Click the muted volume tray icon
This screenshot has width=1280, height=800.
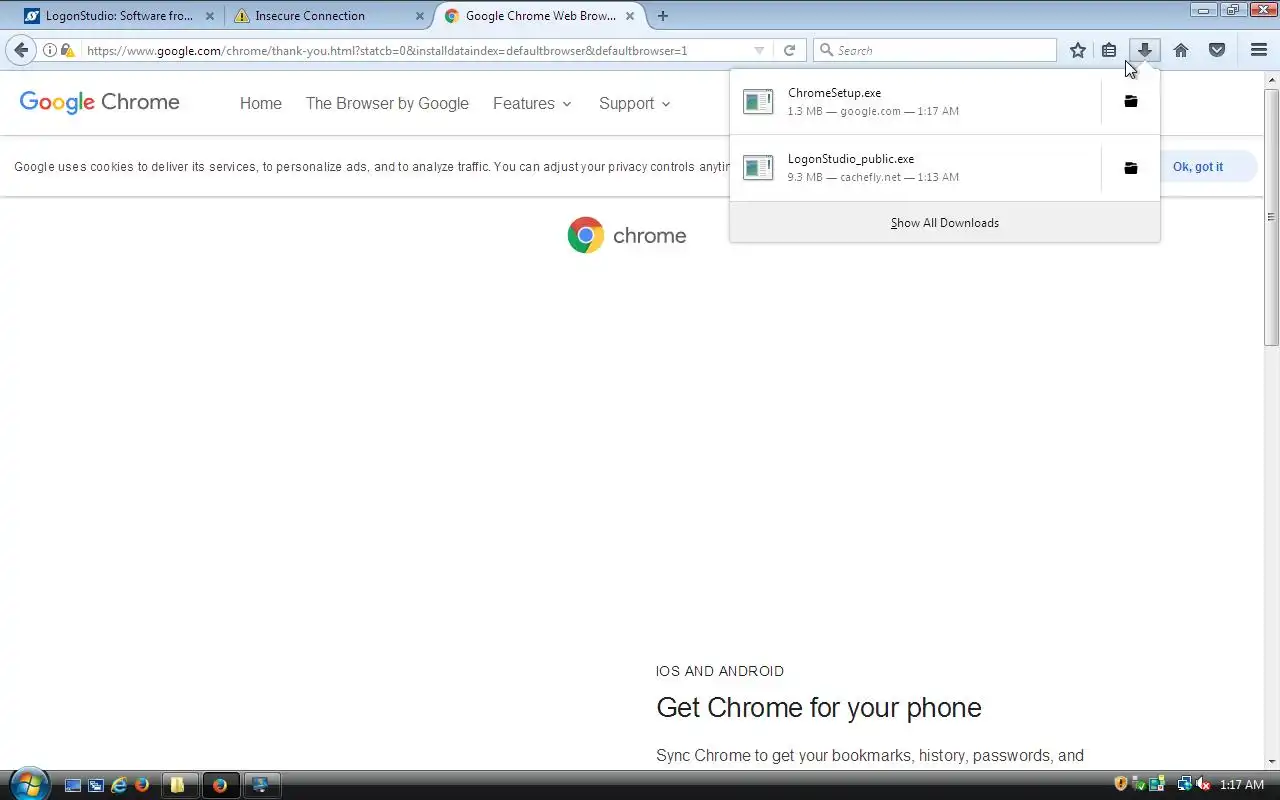point(1203,785)
